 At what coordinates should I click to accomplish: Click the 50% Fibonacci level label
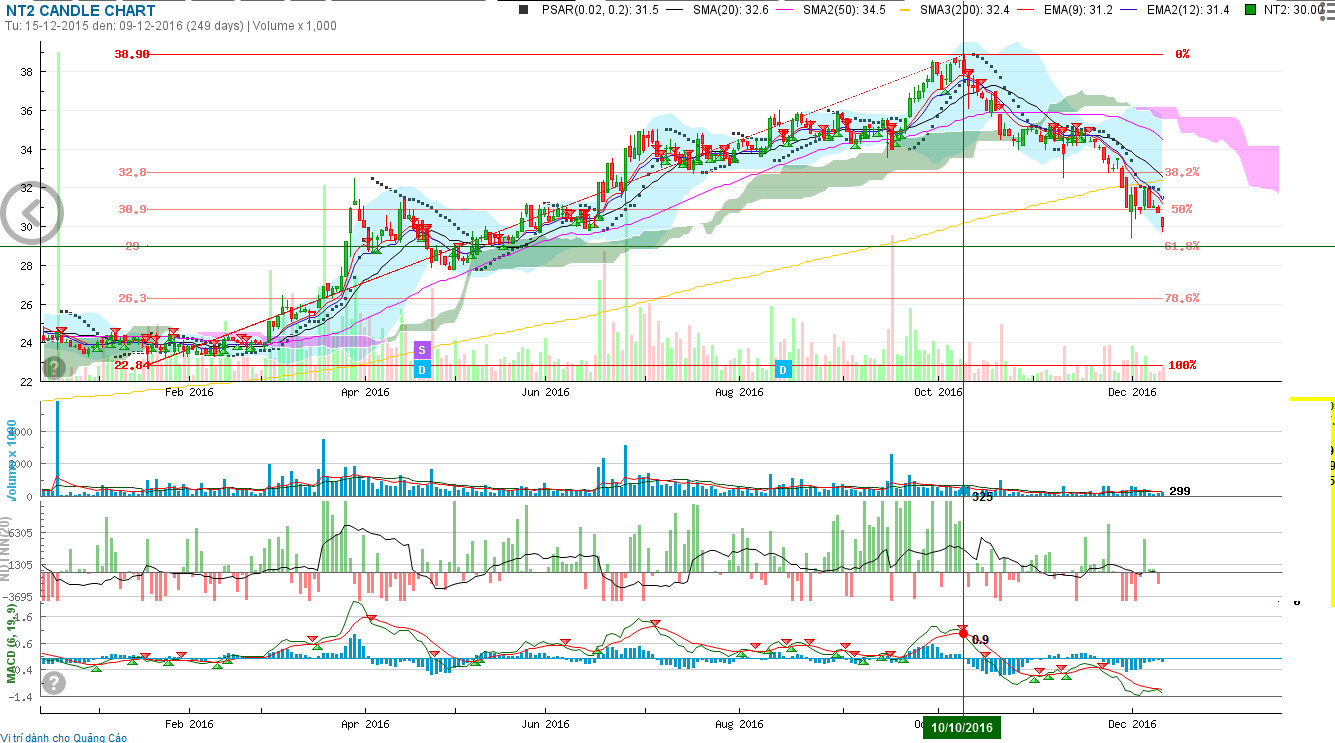(1182, 209)
